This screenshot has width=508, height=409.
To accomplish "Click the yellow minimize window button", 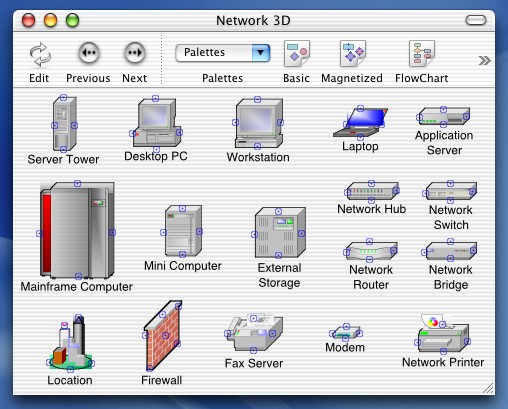I will [50, 20].
